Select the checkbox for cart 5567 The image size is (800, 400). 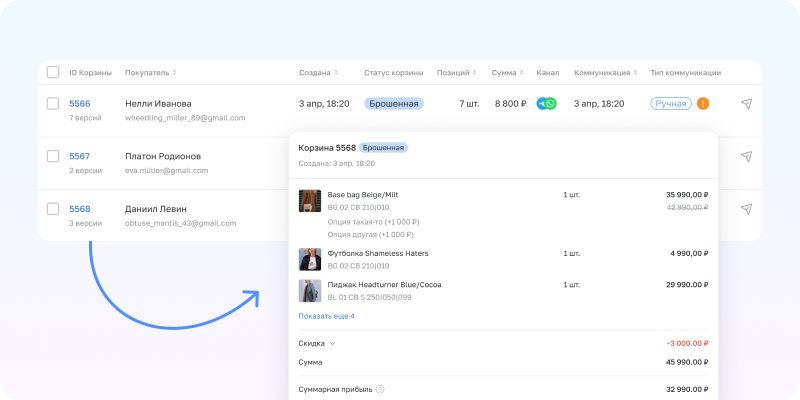click(x=53, y=156)
